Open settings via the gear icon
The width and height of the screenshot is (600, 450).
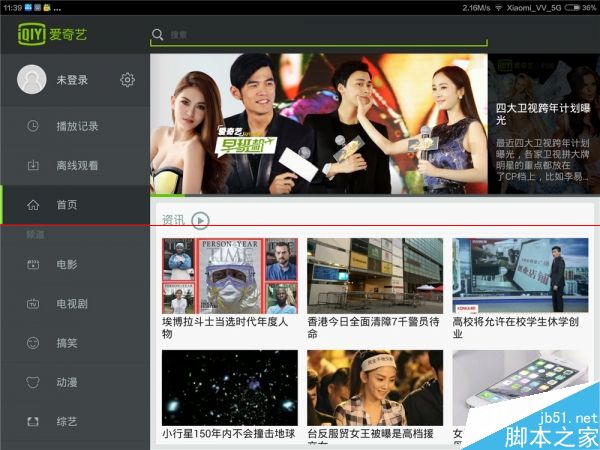click(x=127, y=80)
